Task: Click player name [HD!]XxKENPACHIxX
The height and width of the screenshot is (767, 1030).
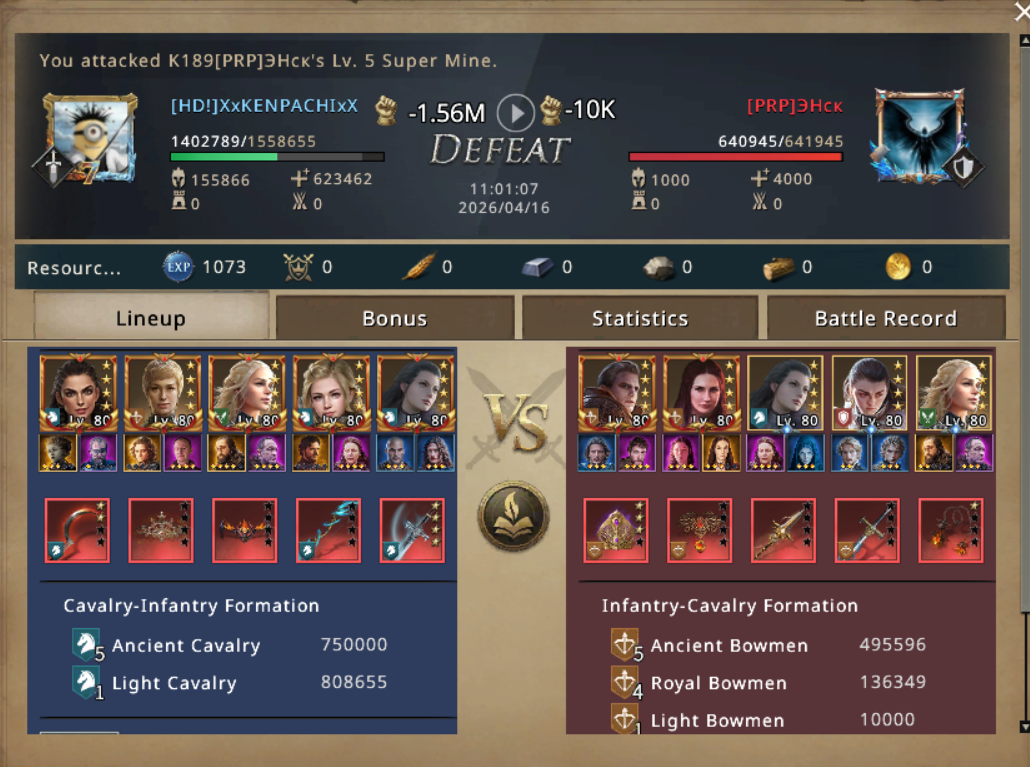Action: 264,106
